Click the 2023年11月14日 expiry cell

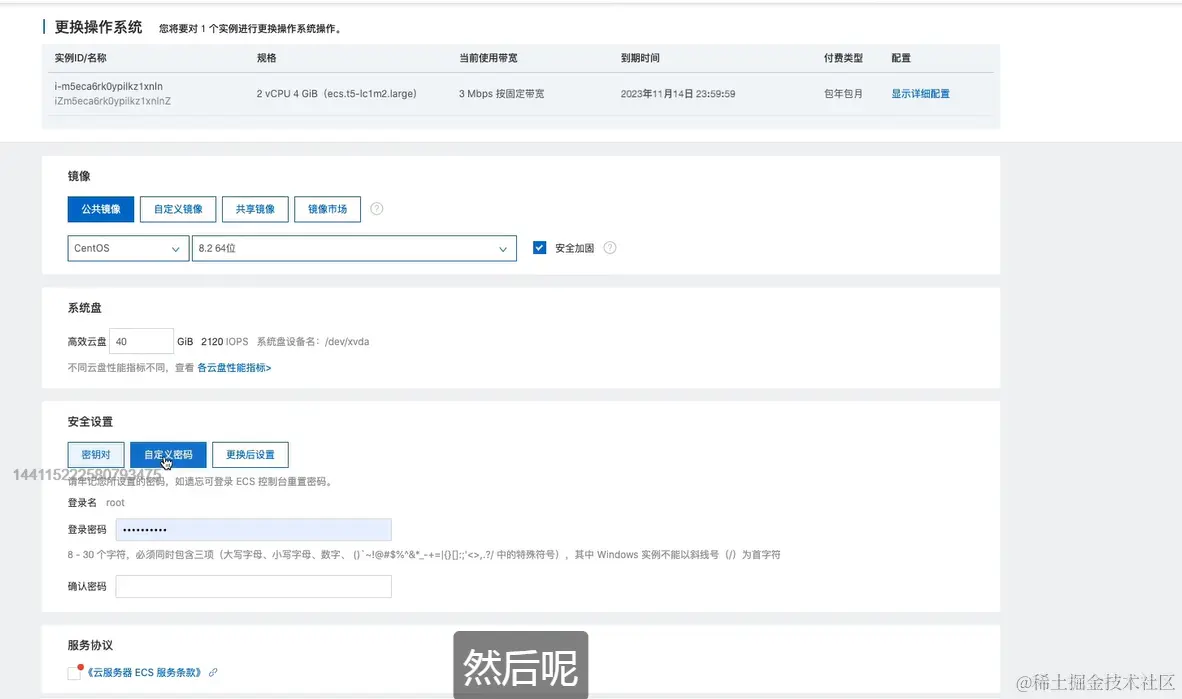coord(678,94)
